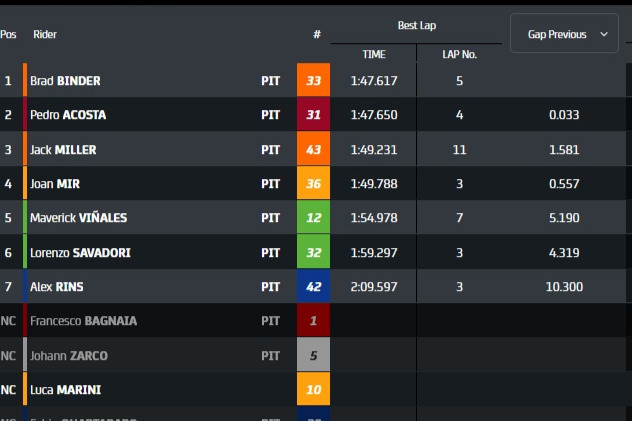Click the Rider column header
The width and height of the screenshot is (632, 421).
(45, 34)
